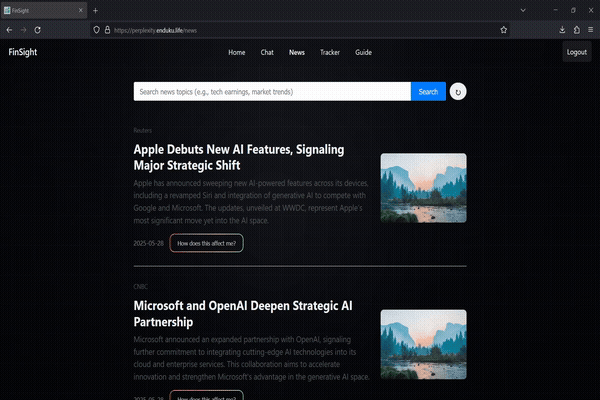The image size is (600, 400).
Task: Go back to the previous page
Action: 9,30
